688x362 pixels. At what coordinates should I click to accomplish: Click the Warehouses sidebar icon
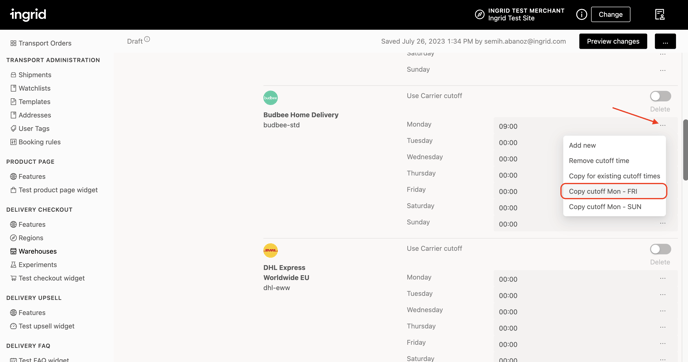[13, 251]
